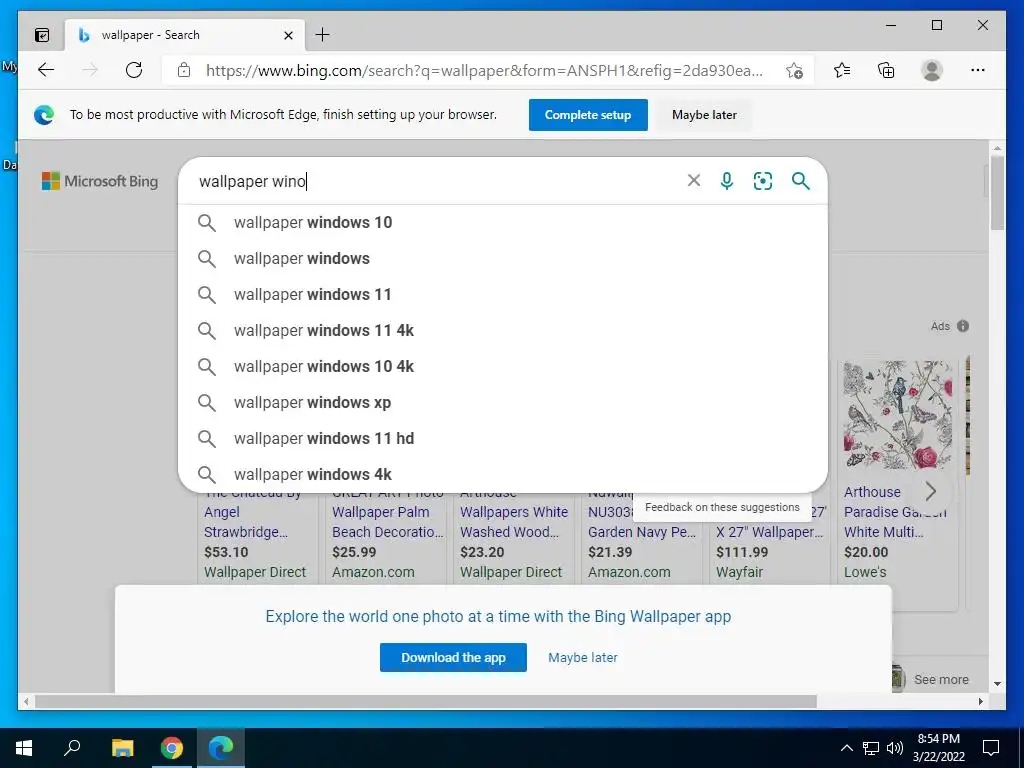Image resolution: width=1024 pixels, height=768 pixels.
Task: Click the magnifier search submit icon
Action: [801, 181]
